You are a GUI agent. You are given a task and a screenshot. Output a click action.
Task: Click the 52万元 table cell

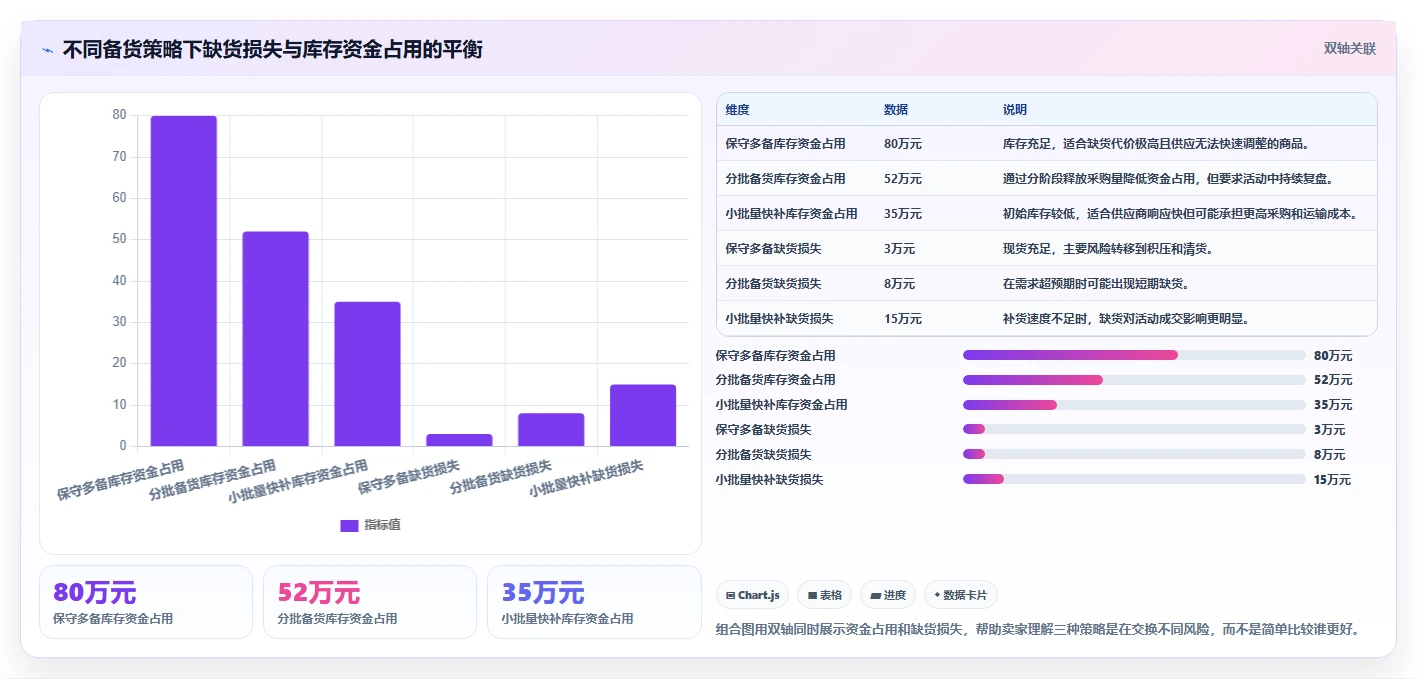click(x=903, y=179)
